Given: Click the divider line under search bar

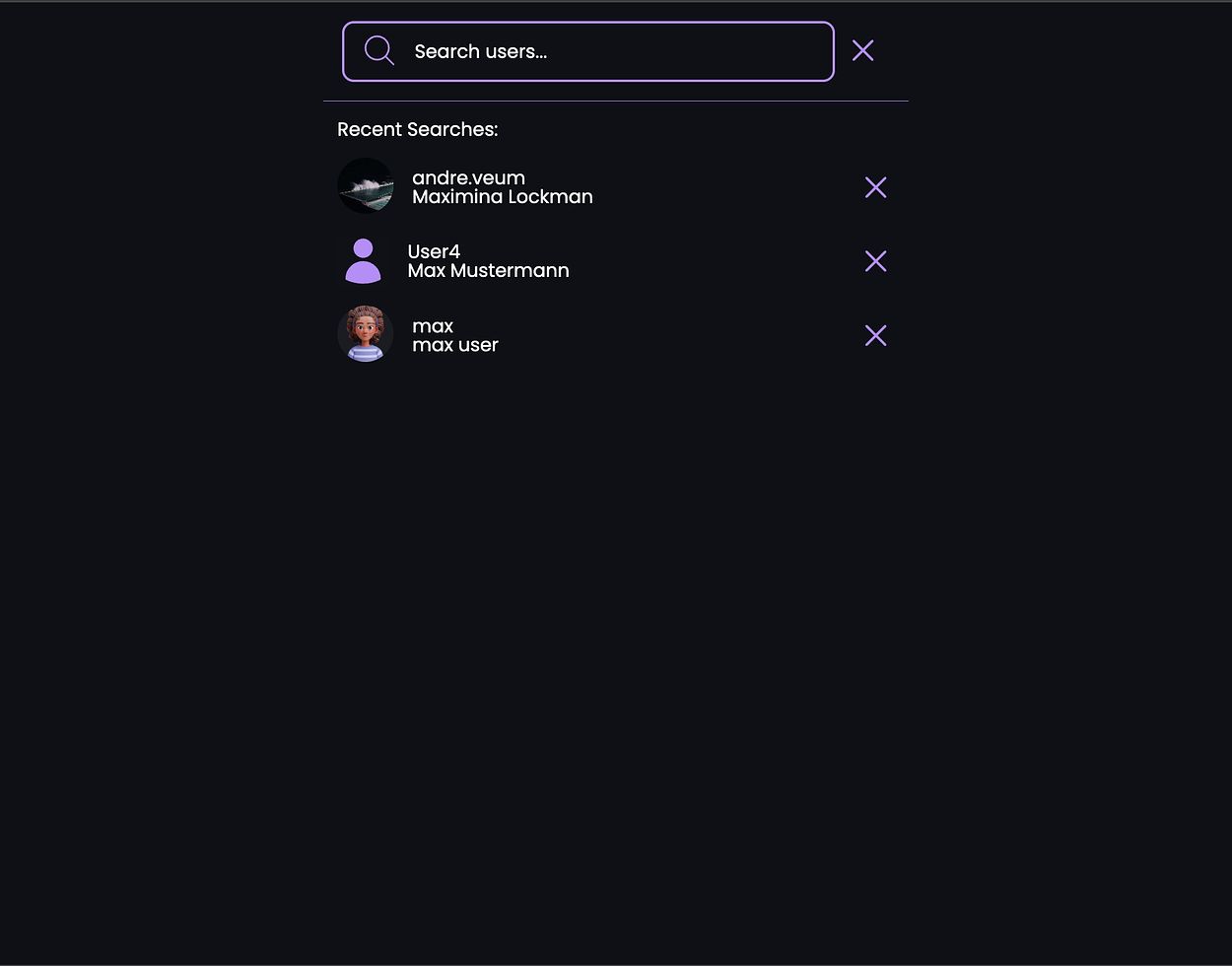Looking at the screenshot, I should coord(615,101).
